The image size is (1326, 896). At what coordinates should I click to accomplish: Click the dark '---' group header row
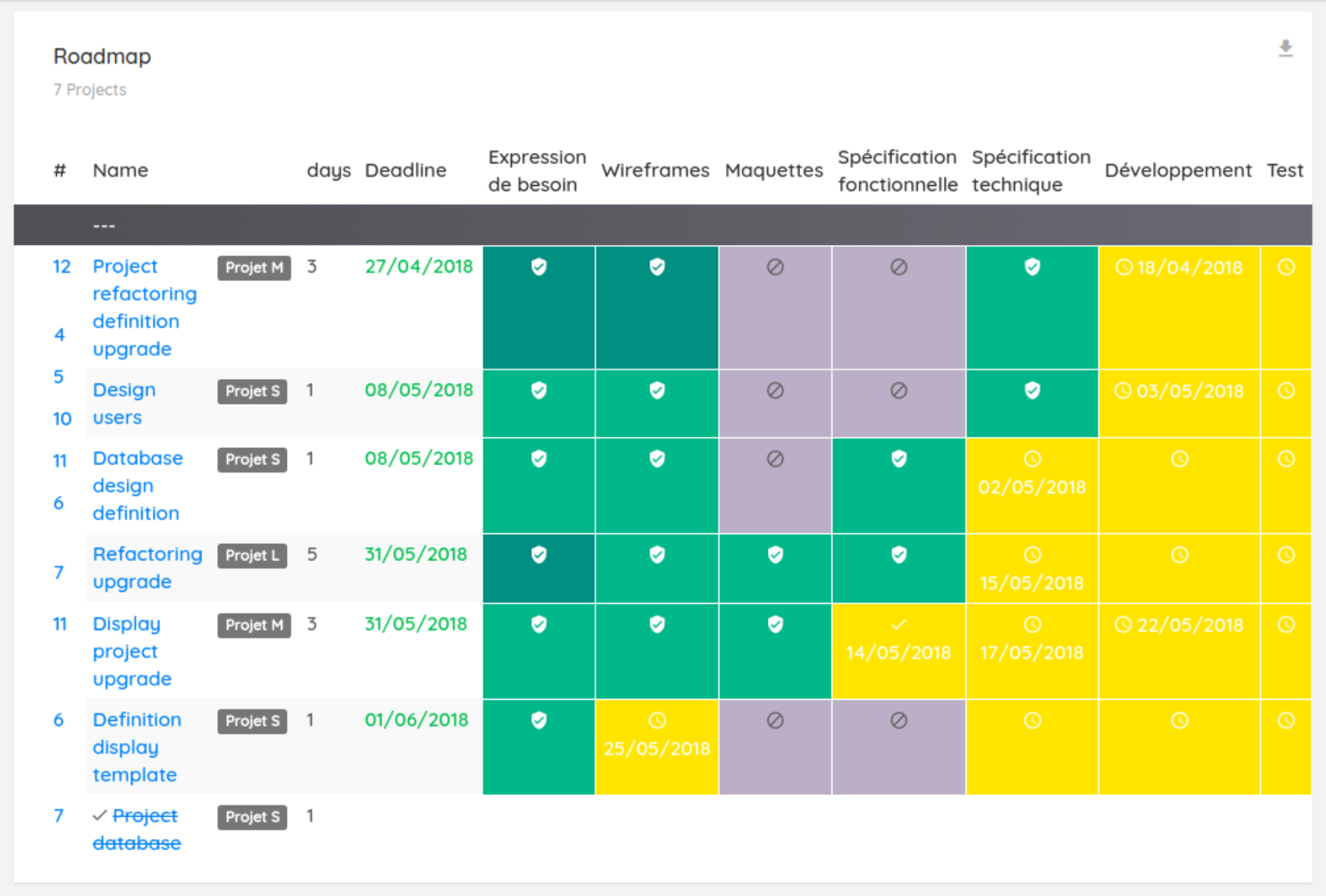tap(662, 225)
